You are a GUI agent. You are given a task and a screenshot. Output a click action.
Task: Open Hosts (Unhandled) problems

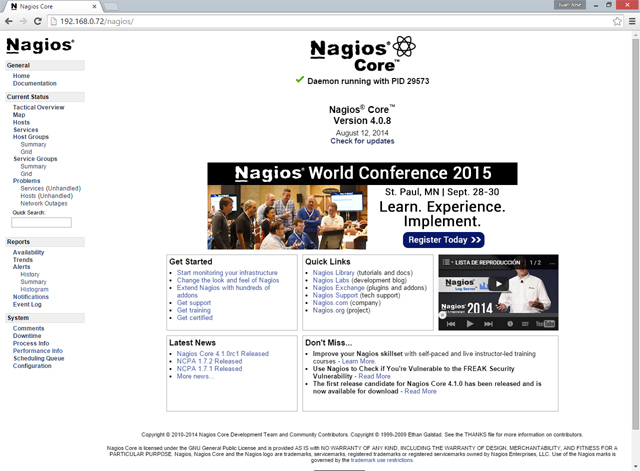(x=47, y=196)
